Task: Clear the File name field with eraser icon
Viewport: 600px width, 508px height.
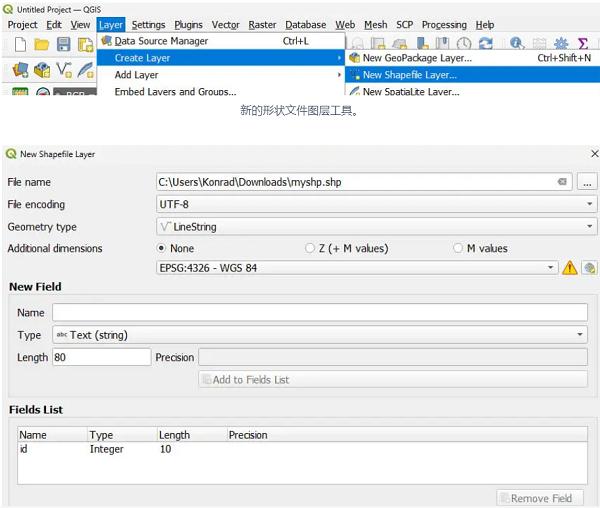Action: coord(562,182)
